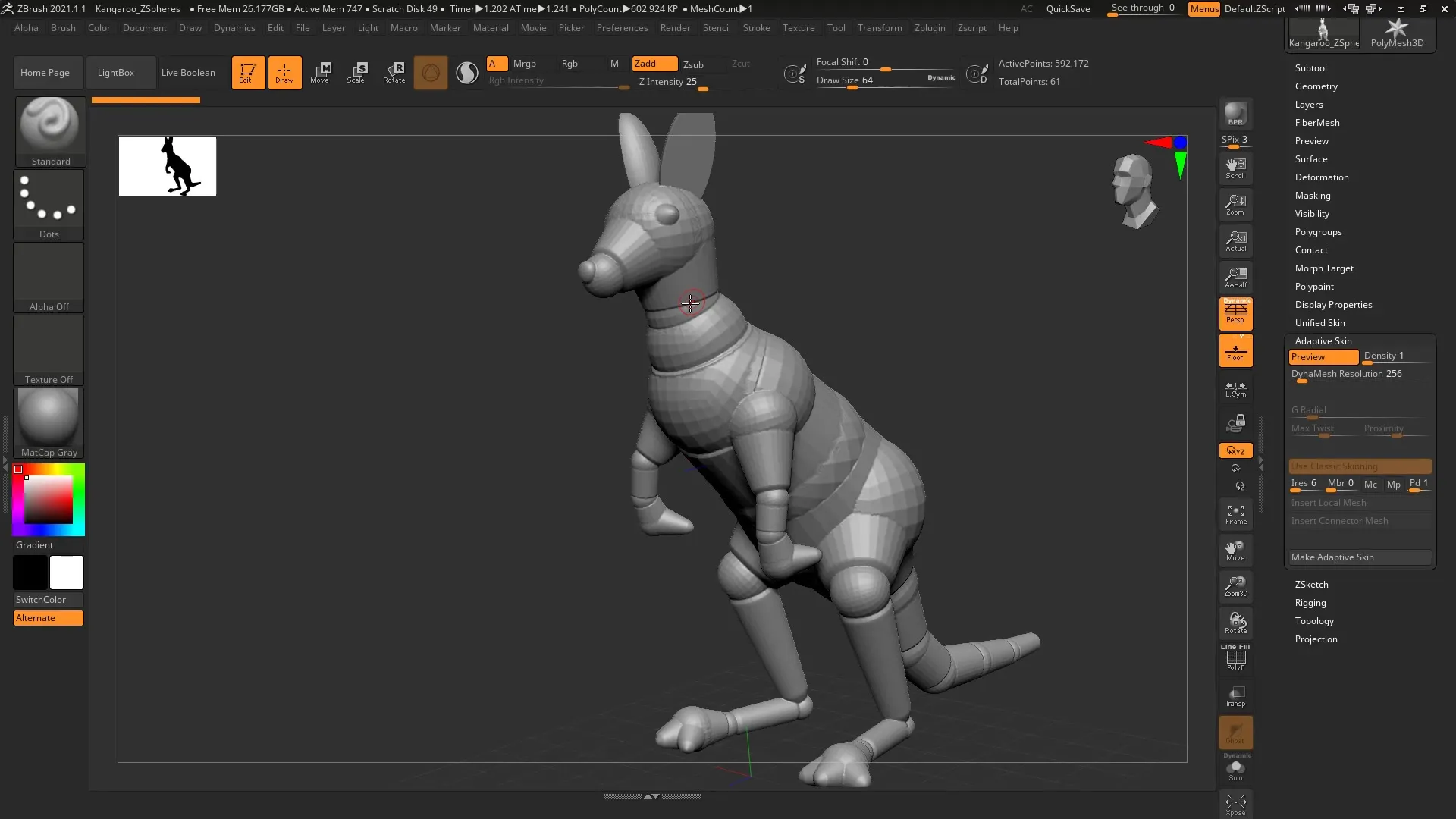Expand the Deformation section
This screenshot has height=819, width=1456.
pos(1322,177)
